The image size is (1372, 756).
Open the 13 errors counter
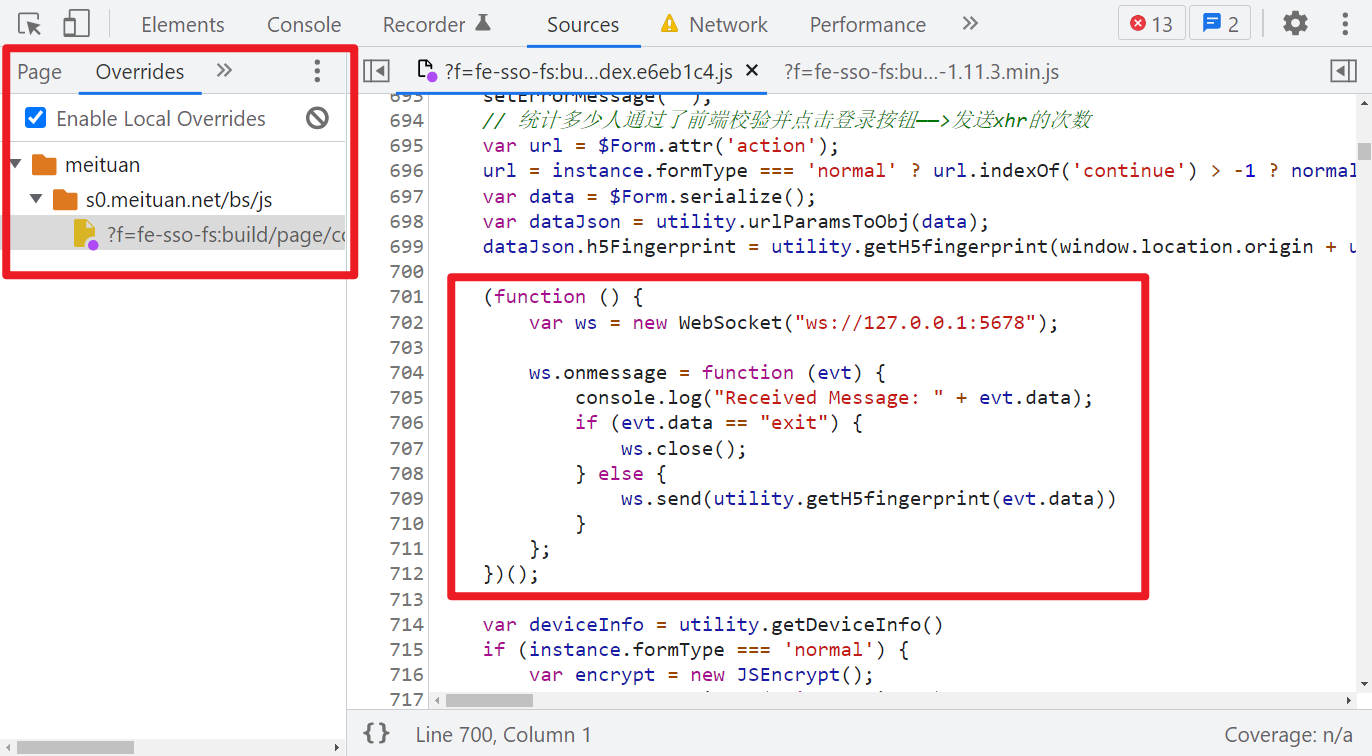pyautogui.click(x=1152, y=24)
